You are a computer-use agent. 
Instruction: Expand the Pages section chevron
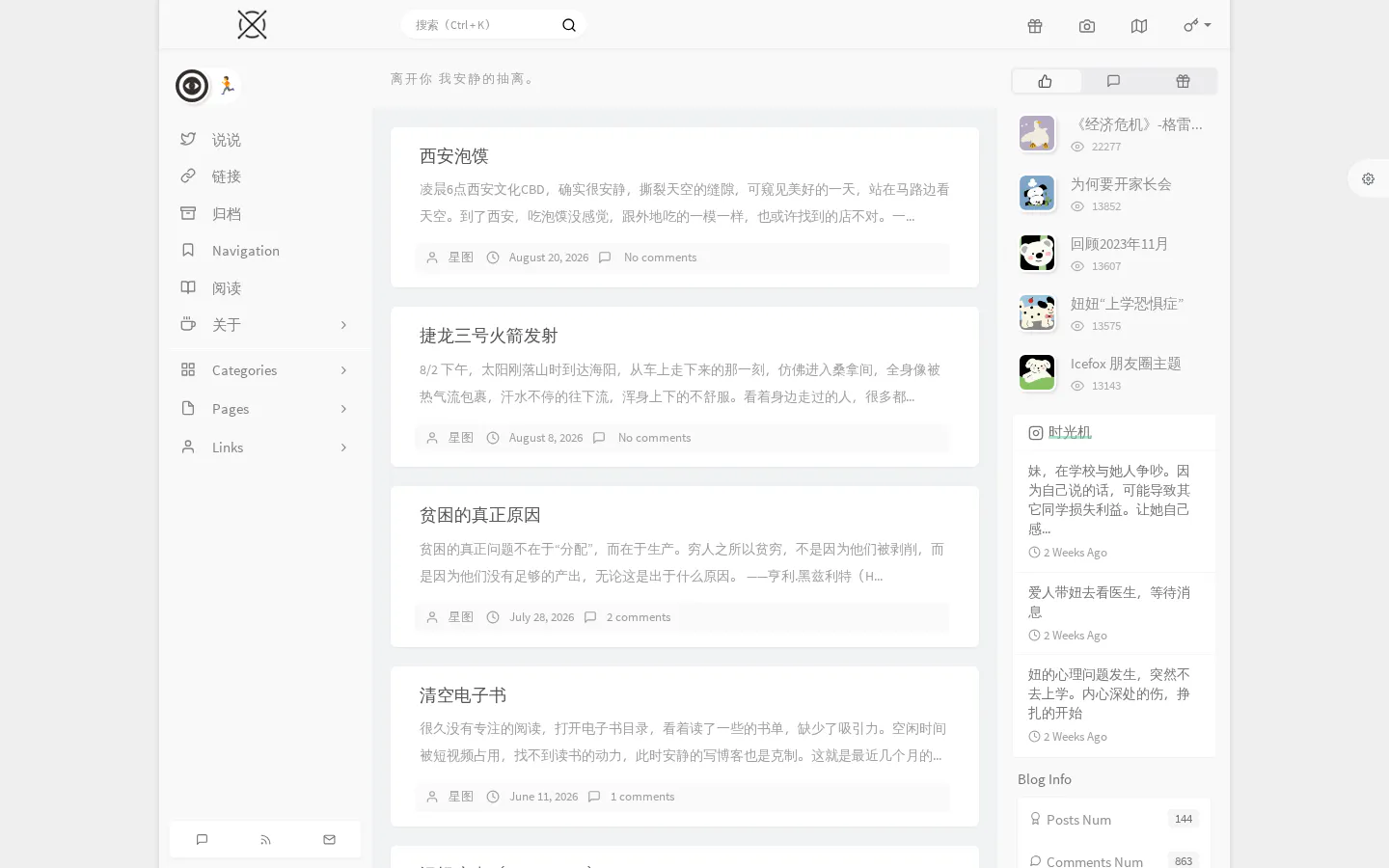tap(343, 409)
